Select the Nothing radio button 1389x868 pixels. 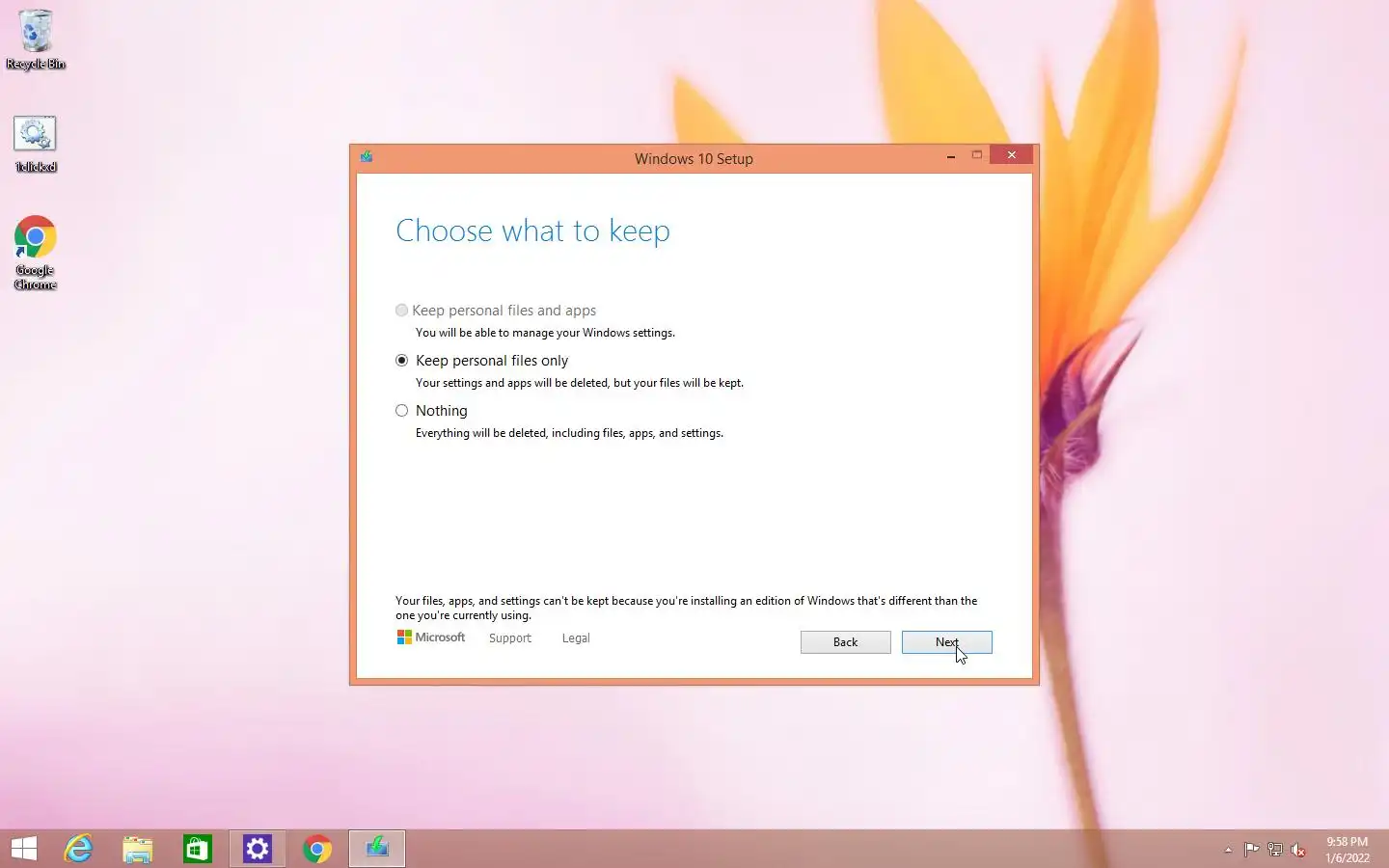click(402, 411)
